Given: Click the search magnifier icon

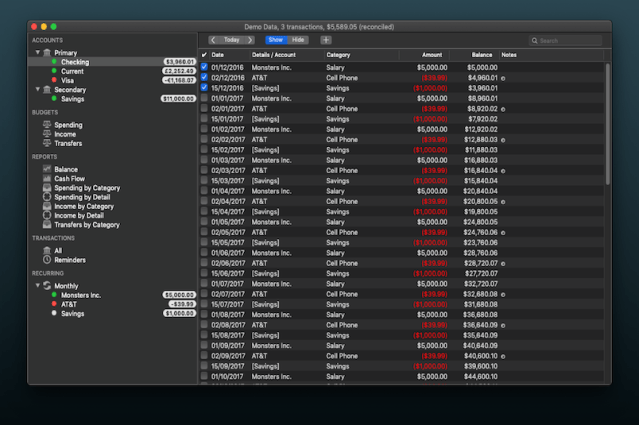Looking at the screenshot, I should 535,41.
